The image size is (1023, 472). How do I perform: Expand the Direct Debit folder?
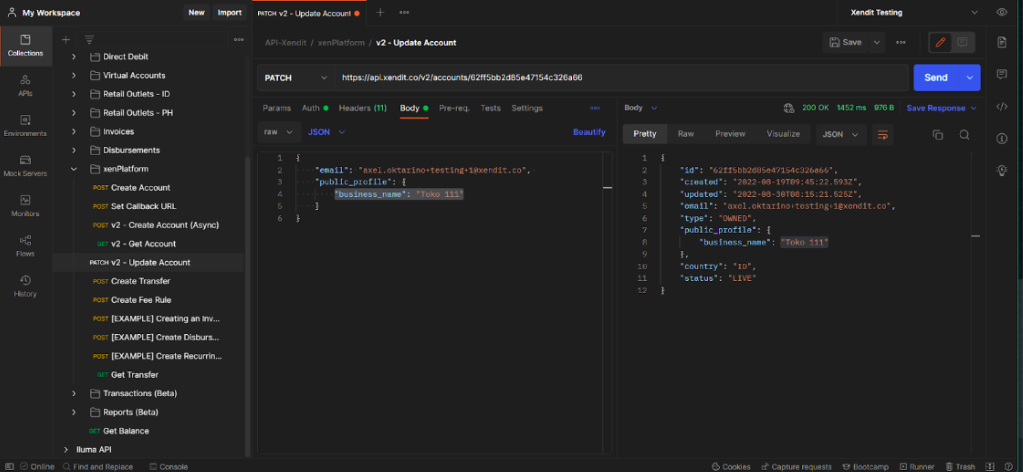click(73, 57)
